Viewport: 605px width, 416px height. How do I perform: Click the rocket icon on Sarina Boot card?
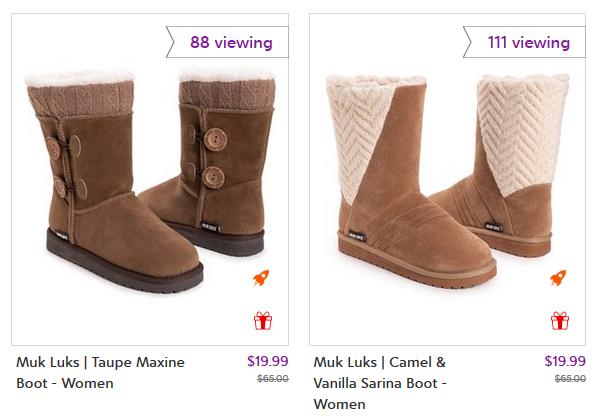pos(560,278)
